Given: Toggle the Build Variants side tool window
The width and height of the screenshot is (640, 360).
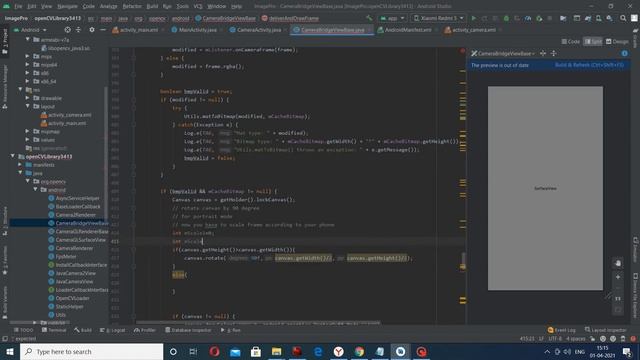Looking at the screenshot, I should pos(5,302).
